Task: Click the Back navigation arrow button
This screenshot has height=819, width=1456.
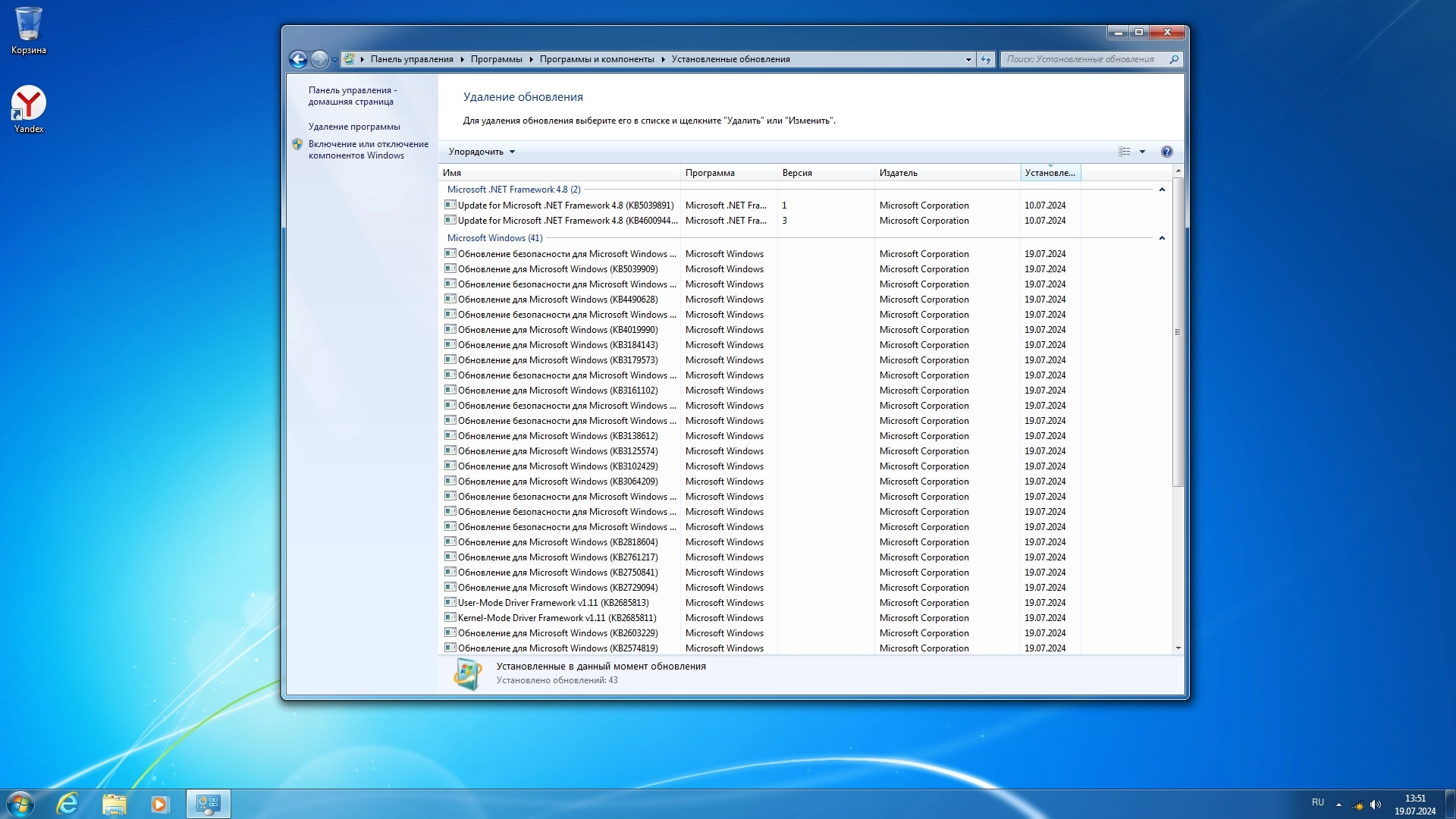Action: tap(298, 59)
